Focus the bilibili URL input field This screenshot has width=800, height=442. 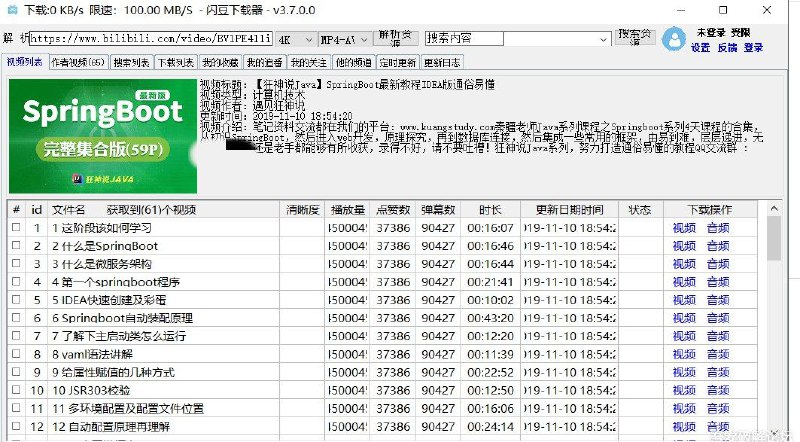(x=151, y=39)
